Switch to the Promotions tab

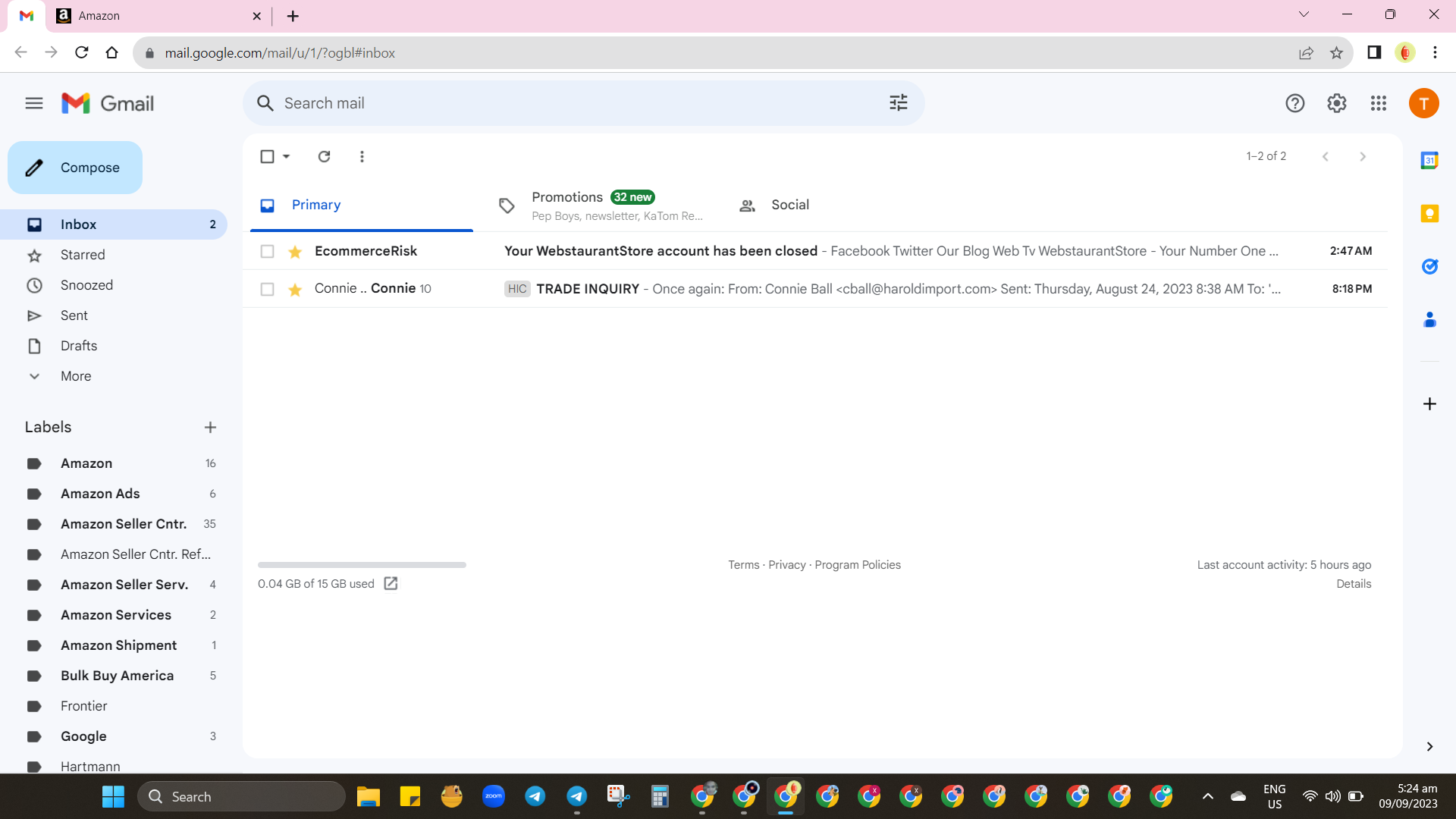(x=601, y=205)
